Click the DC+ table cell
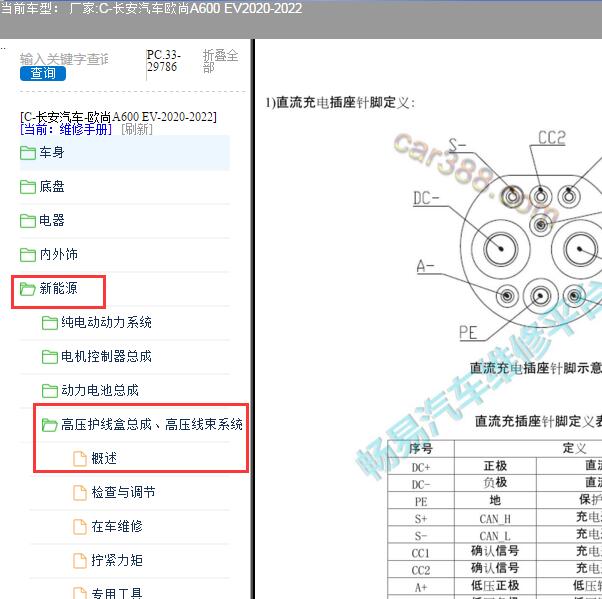 [421, 467]
